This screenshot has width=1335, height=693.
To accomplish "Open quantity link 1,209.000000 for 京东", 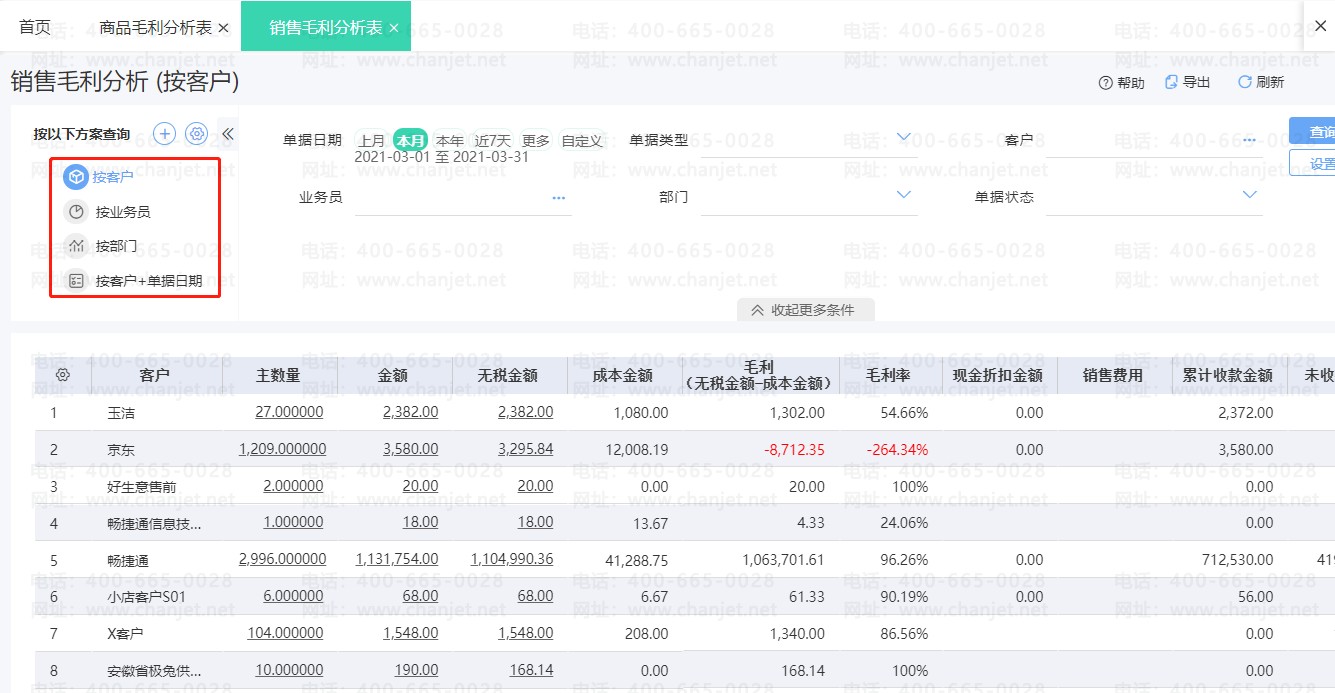I will [x=282, y=449].
